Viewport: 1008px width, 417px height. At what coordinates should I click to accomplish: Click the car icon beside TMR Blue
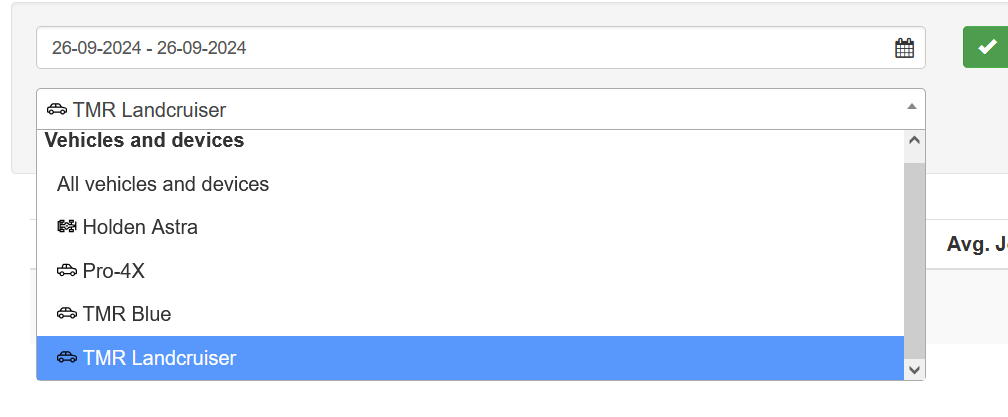click(67, 314)
